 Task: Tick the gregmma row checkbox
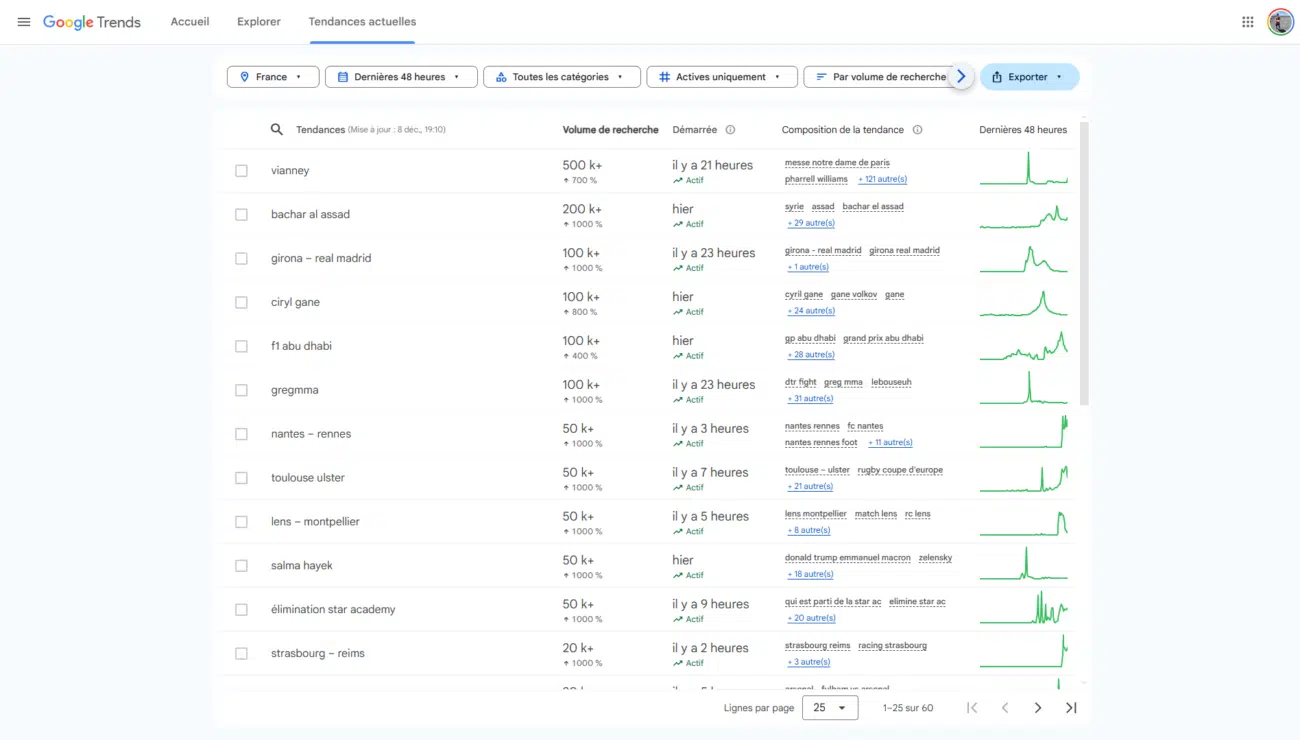coord(241,391)
